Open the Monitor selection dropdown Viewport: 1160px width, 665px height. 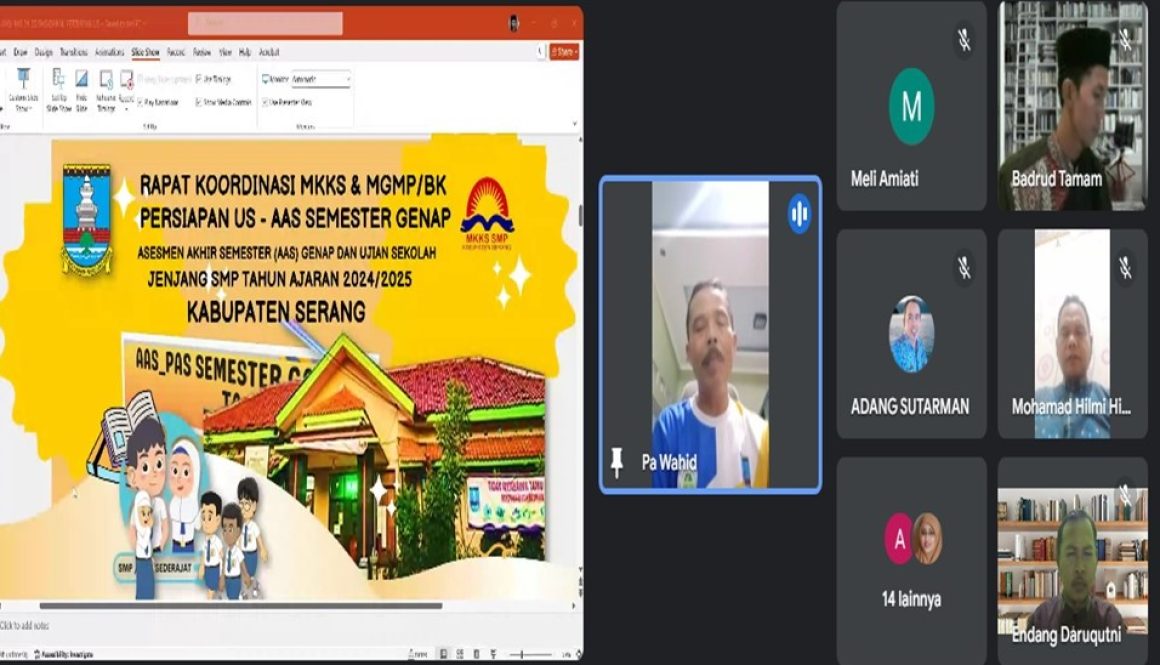point(320,79)
